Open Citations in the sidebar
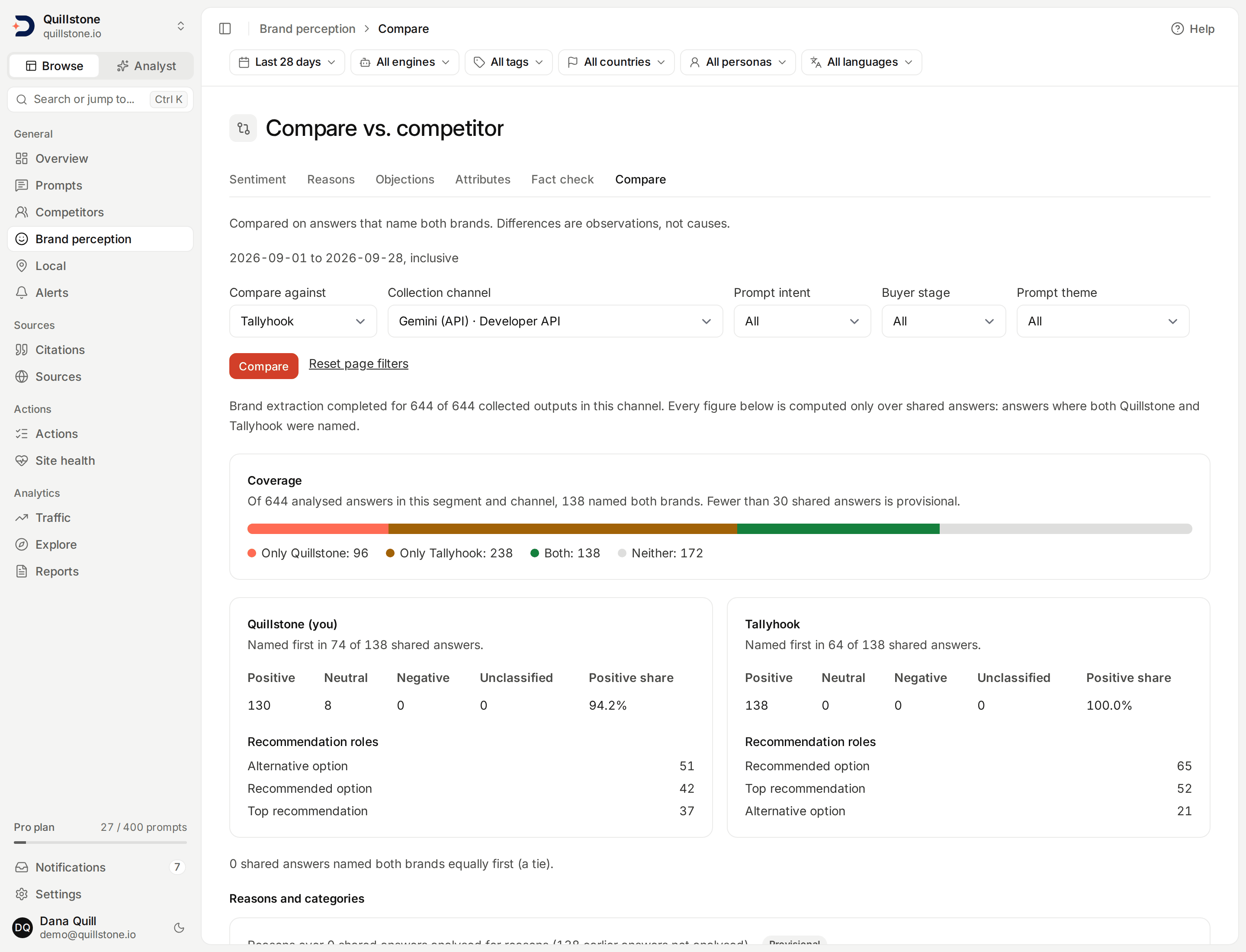The width and height of the screenshot is (1246, 952). 100,350
